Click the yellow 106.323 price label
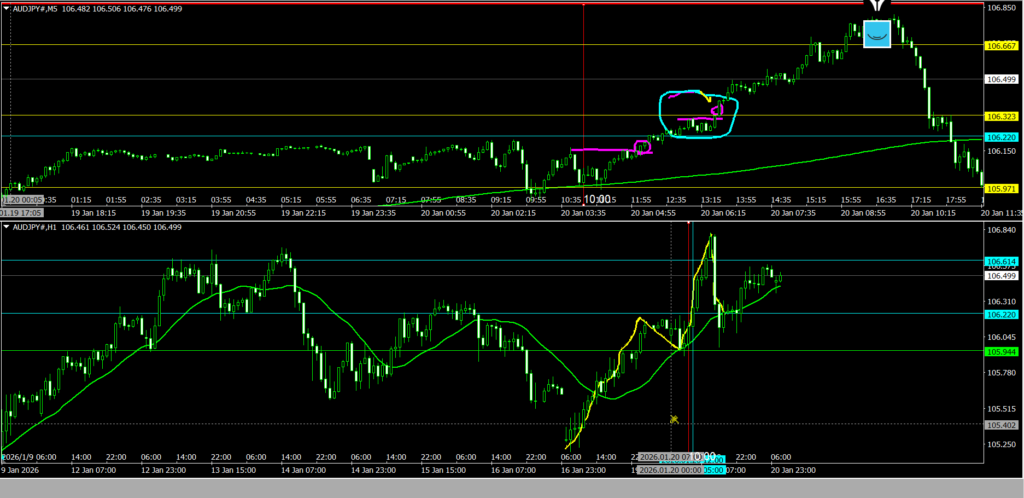 [x=1001, y=116]
